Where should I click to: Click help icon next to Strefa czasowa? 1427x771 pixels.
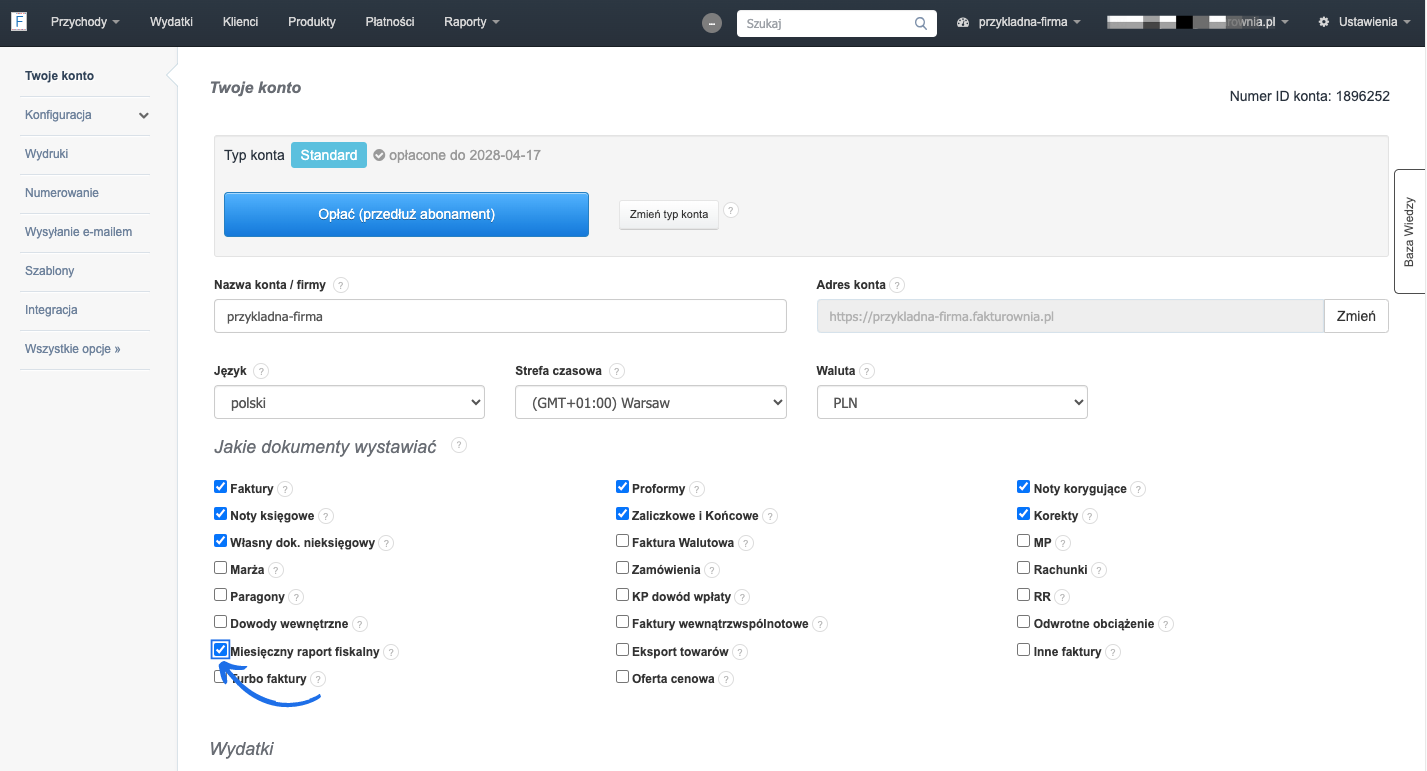pos(617,371)
